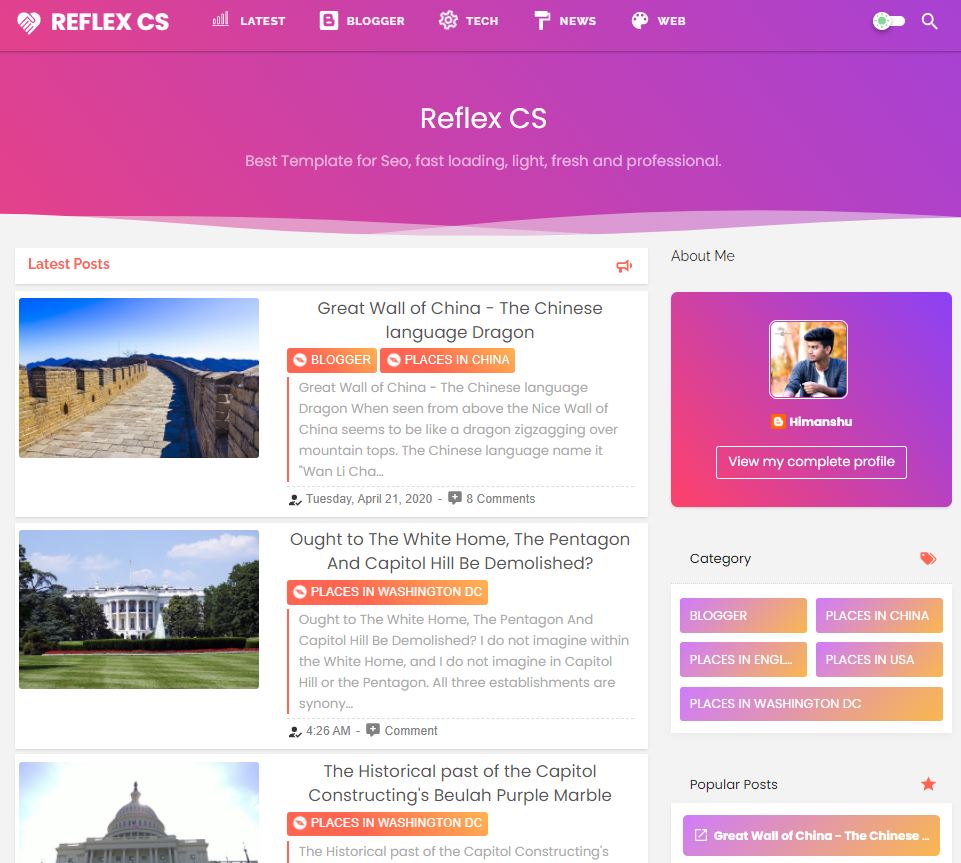Viewport: 961px width, 863px height.
Task: Click the comments icon showing 8 Comments
Action: click(455, 497)
